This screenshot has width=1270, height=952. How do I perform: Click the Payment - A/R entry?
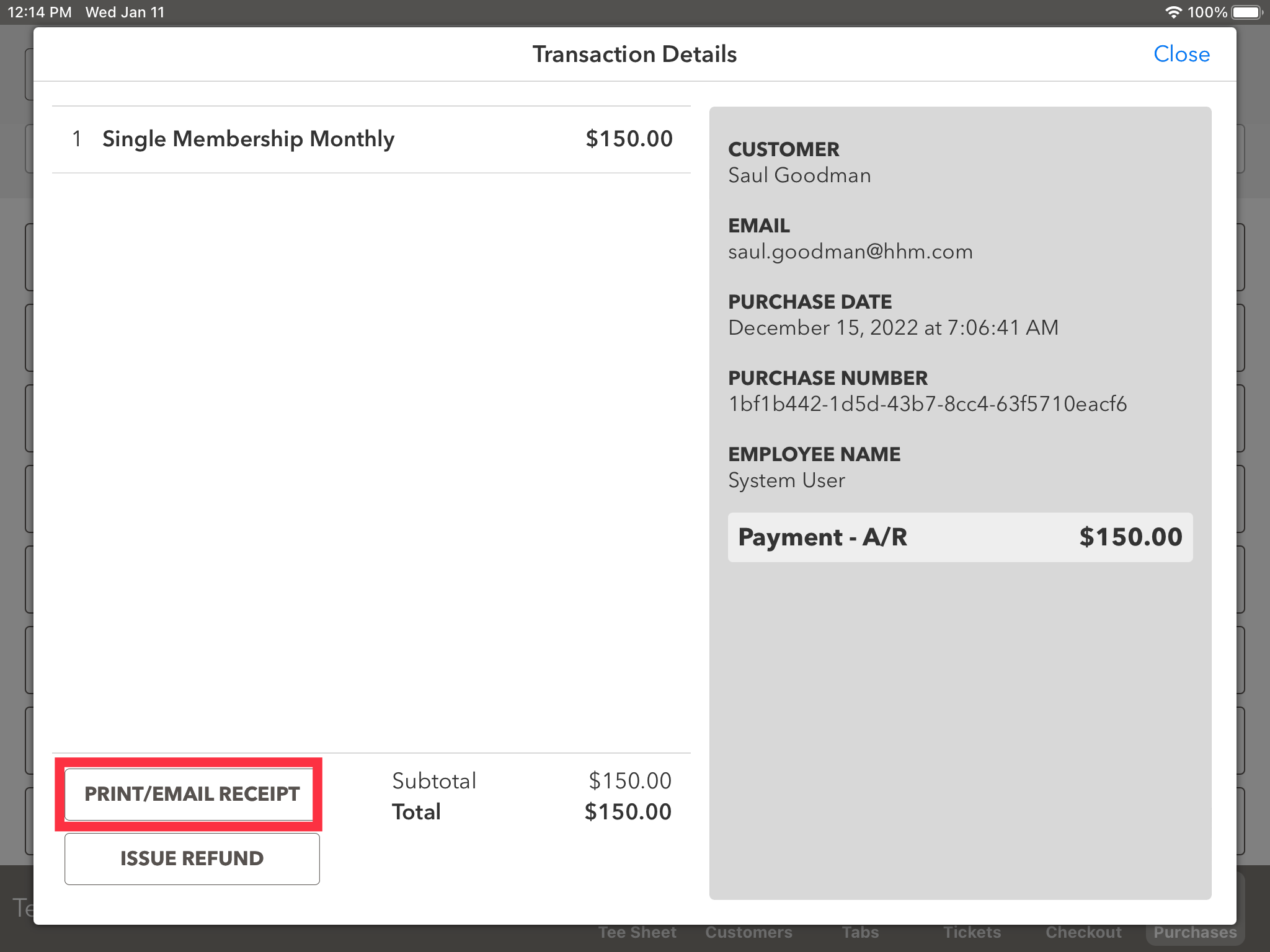822,537
